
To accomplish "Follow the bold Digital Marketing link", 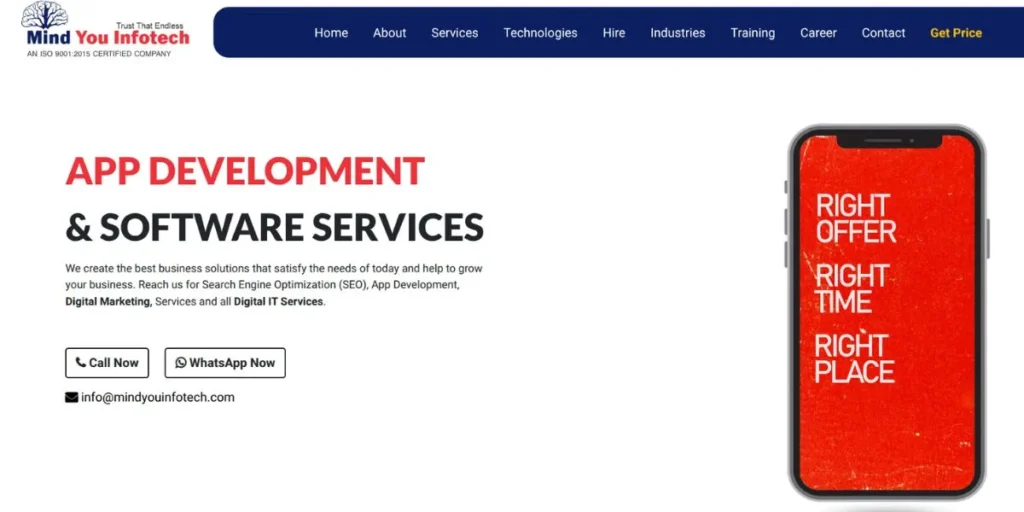I will [x=109, y=302].
